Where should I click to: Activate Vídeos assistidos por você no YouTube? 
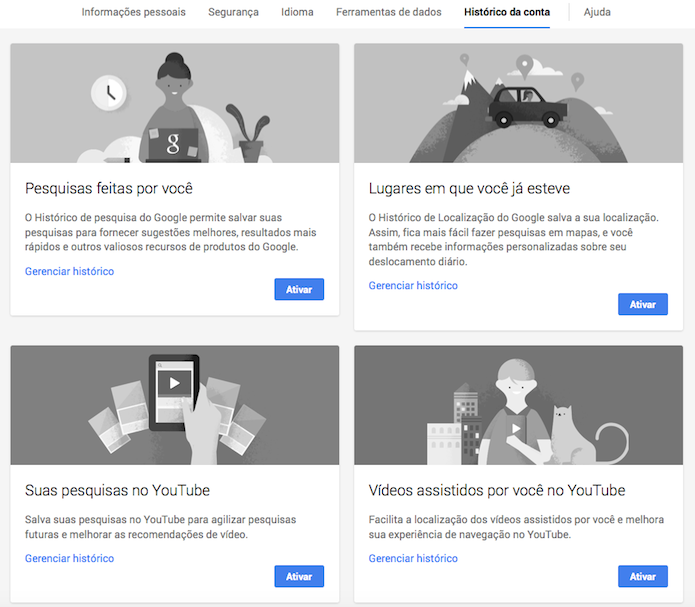(643, 576)
